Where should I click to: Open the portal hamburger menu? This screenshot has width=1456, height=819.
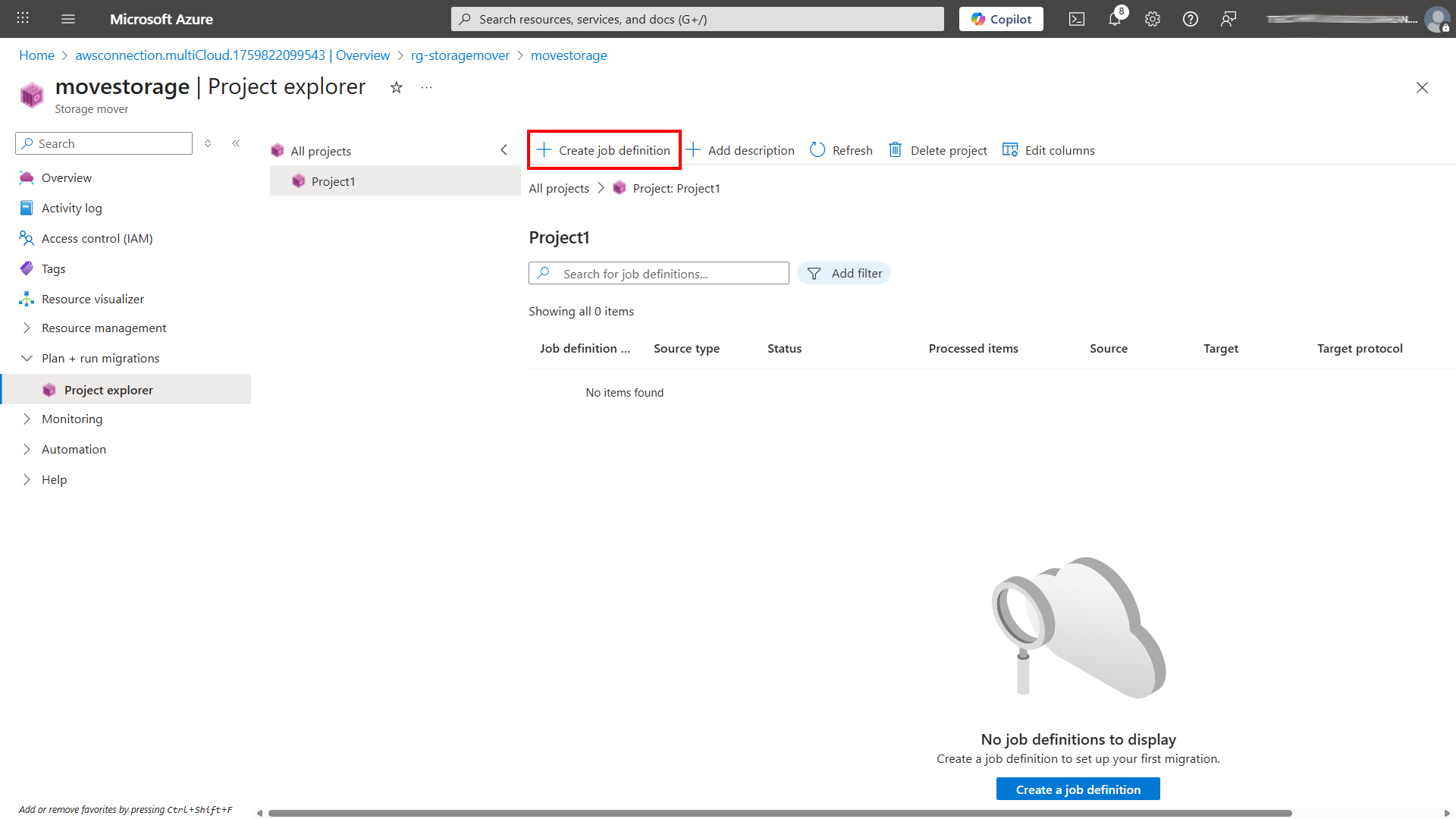point(68,19)
